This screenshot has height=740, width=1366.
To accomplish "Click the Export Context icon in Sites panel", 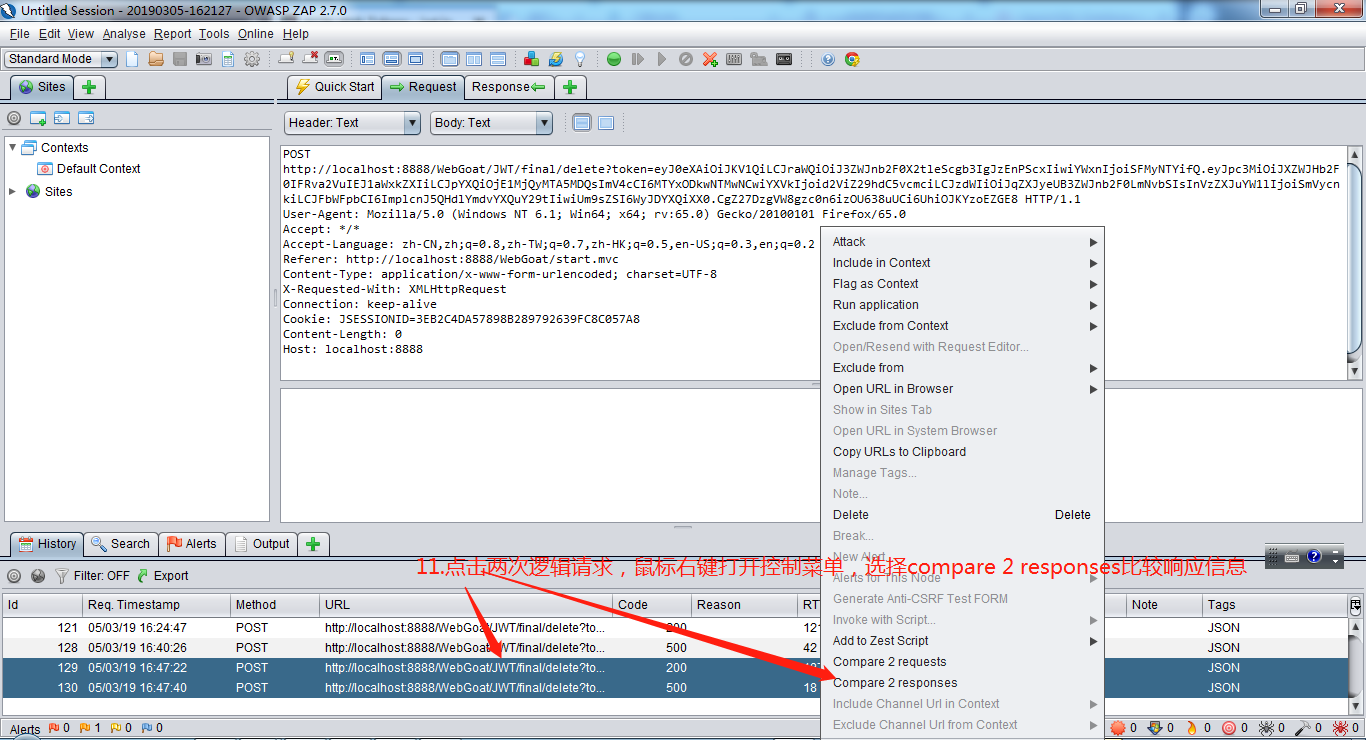I will click(x=86, y=118).
